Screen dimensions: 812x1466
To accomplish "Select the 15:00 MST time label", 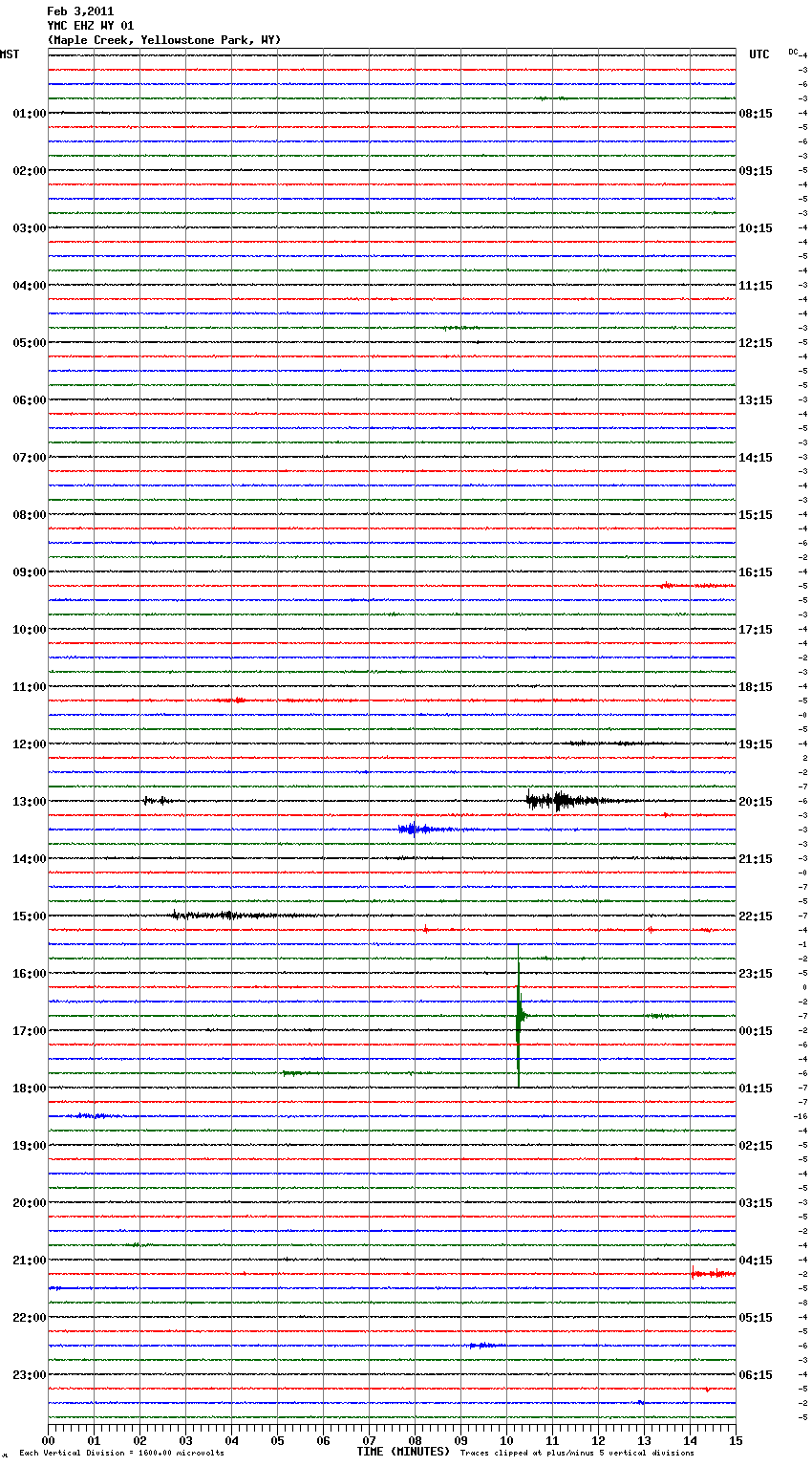I will pos(30,916).
